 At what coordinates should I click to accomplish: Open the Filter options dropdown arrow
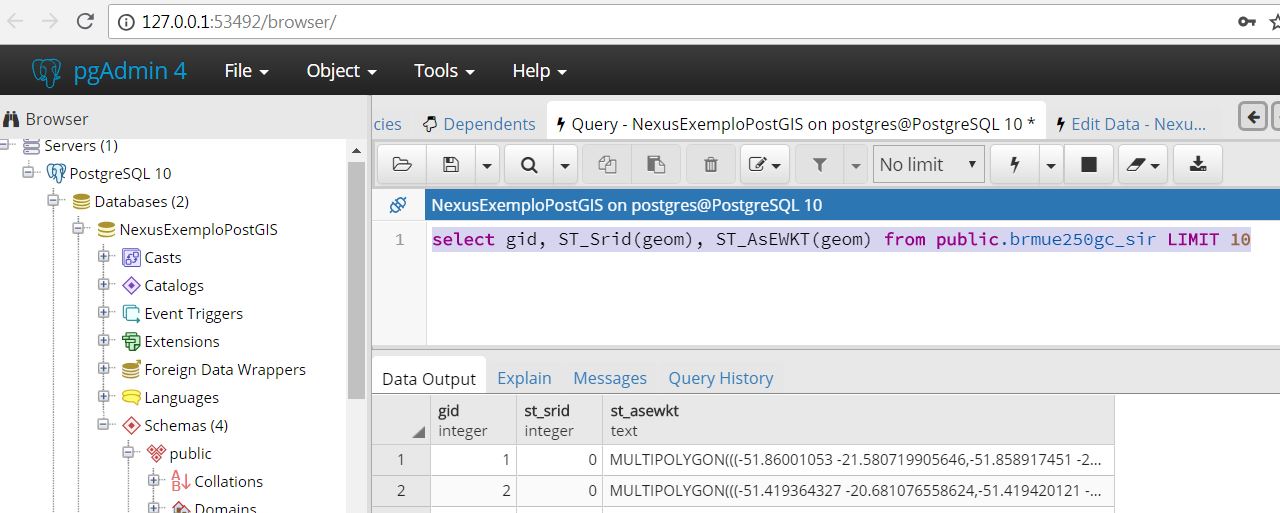point(856,164)
